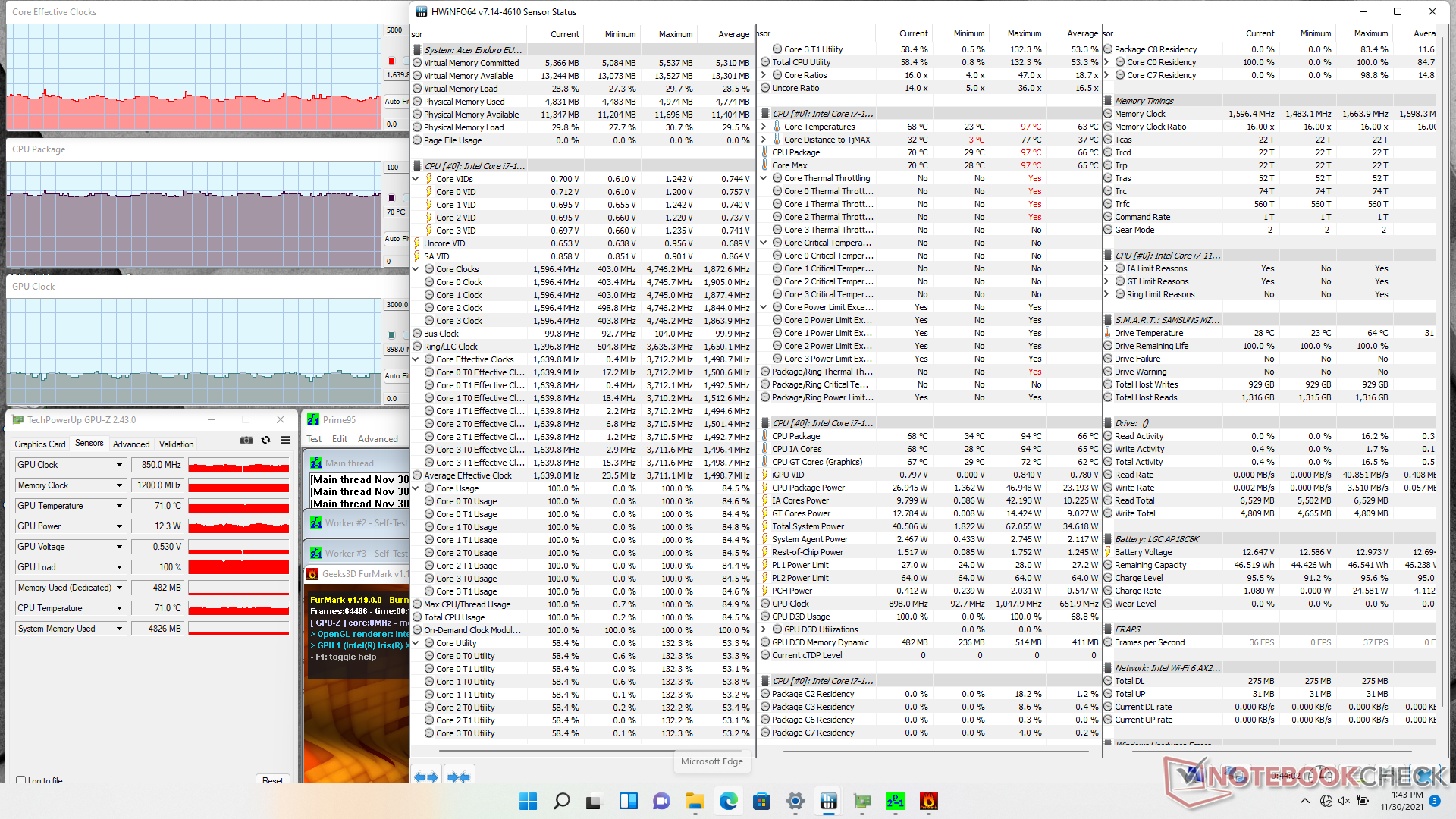Open the GPU Load sensor dropdown

(x=119, y=567)
